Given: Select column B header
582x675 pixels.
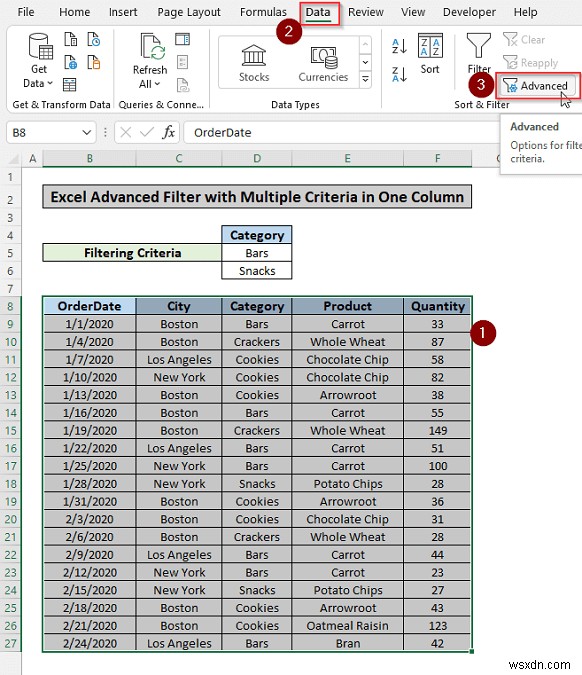Looking at the screenshot, I should click(x=90, y=158).
